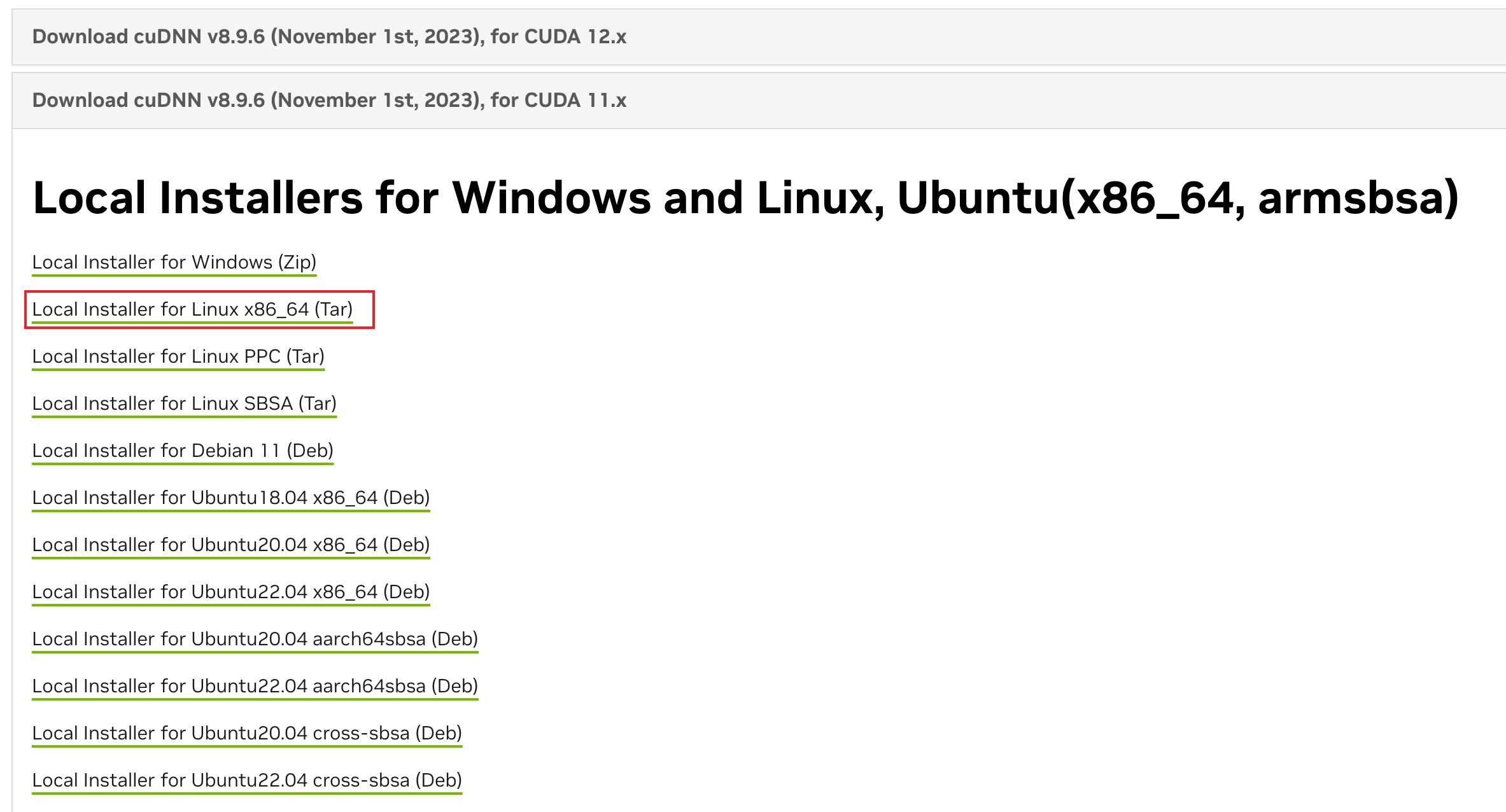Follow the Debian 11 package installer link
This screenshot has width=1506, height=812.
point(183,451)
